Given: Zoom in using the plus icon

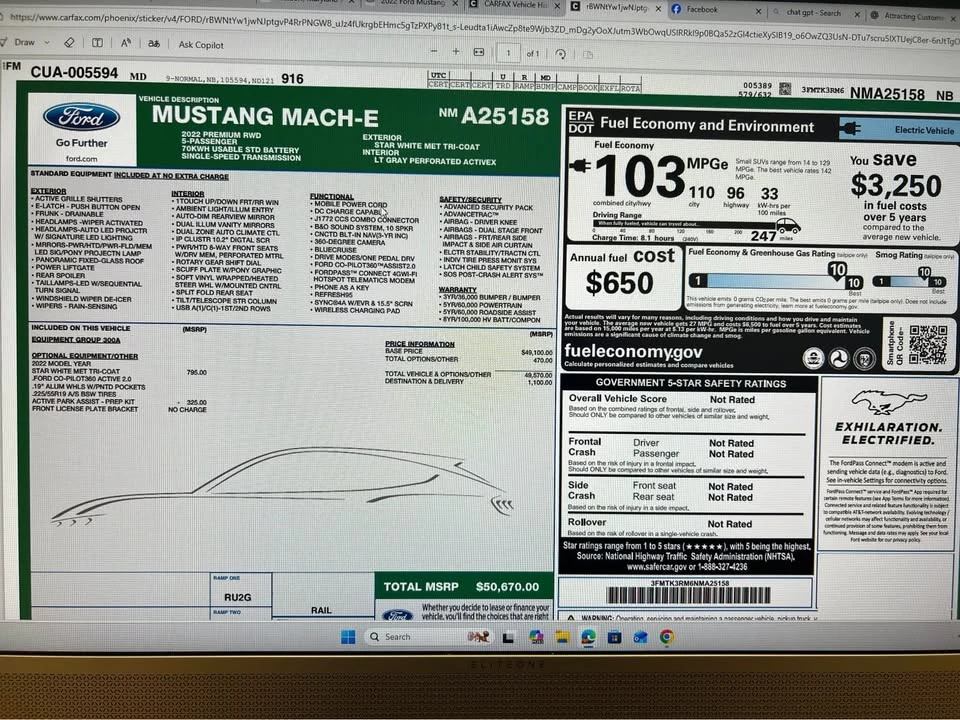Looking at the screenshot, I should coord(456,52).
